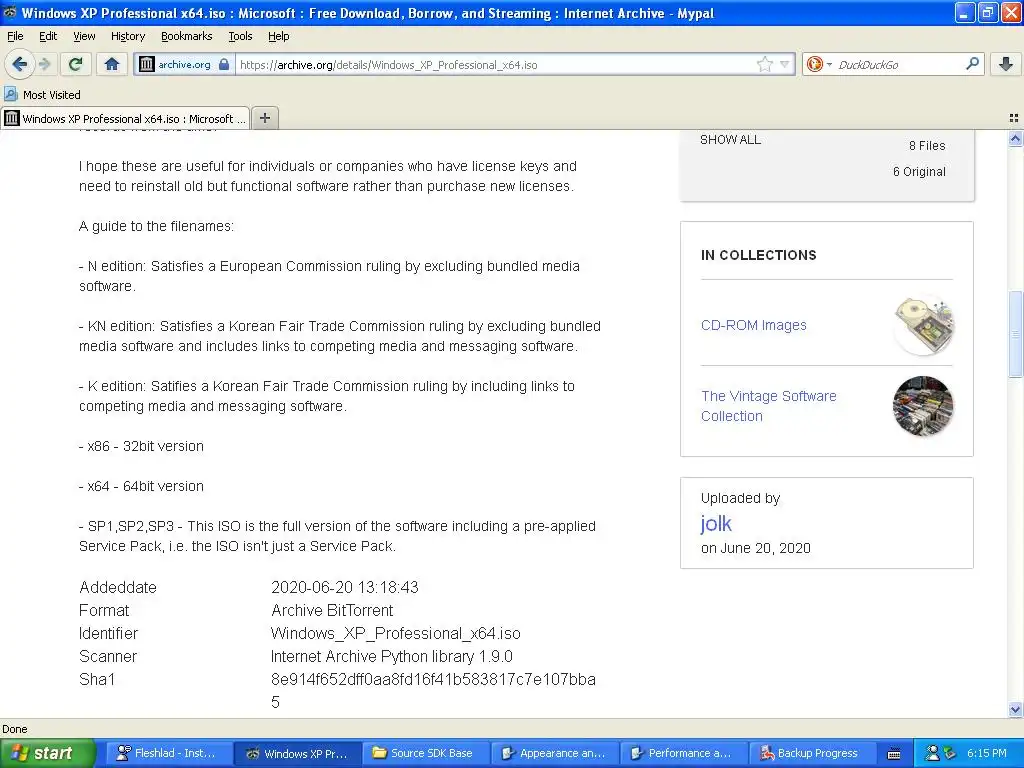Click the vertical scrollbar thumb
Viewport: 1024px width, 768px height.
click(1015, 334)
